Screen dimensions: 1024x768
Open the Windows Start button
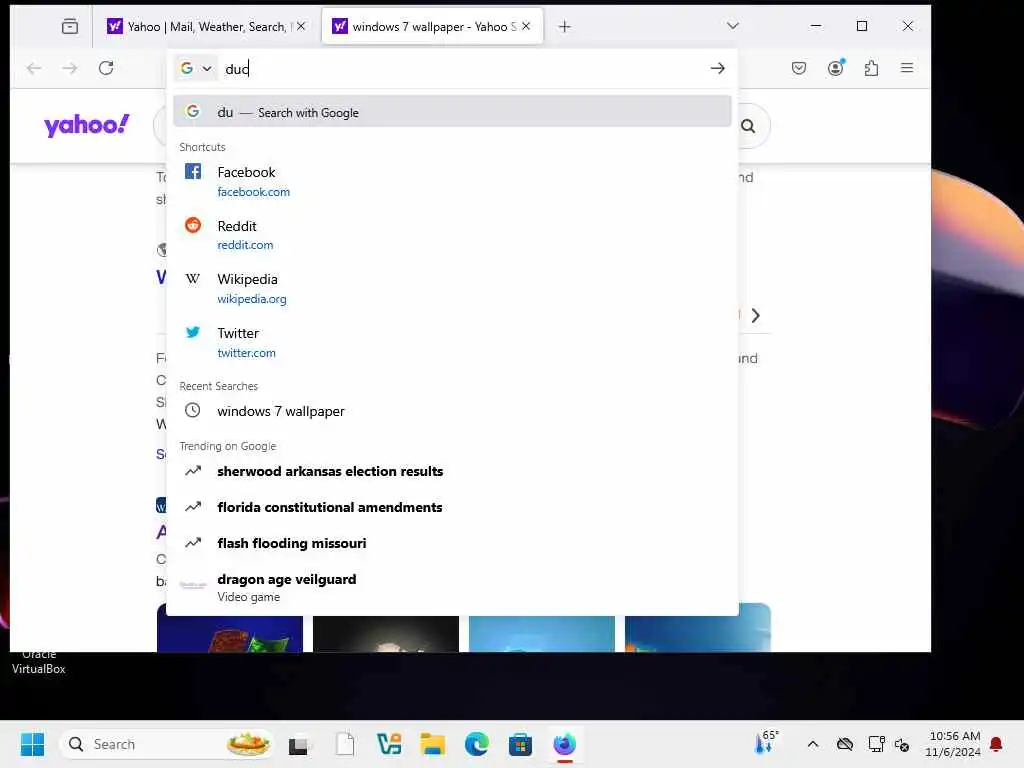32,744
